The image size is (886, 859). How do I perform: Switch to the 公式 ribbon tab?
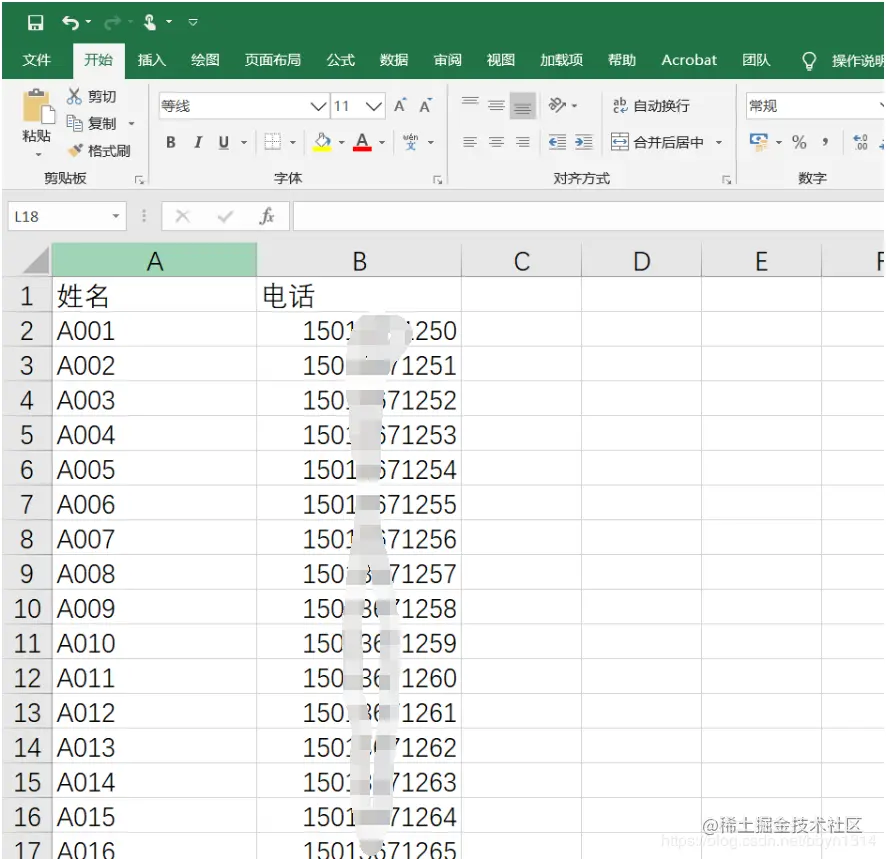[x=340, y=60]
